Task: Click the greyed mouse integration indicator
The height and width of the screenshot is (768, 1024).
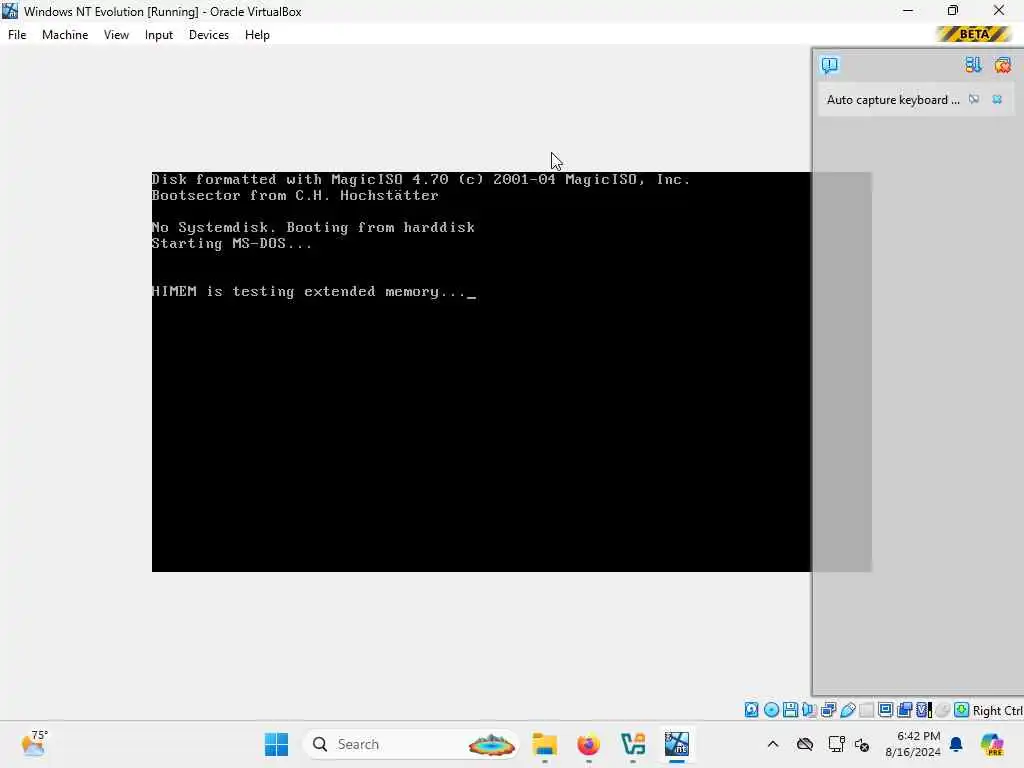Action: coord(942,710)
